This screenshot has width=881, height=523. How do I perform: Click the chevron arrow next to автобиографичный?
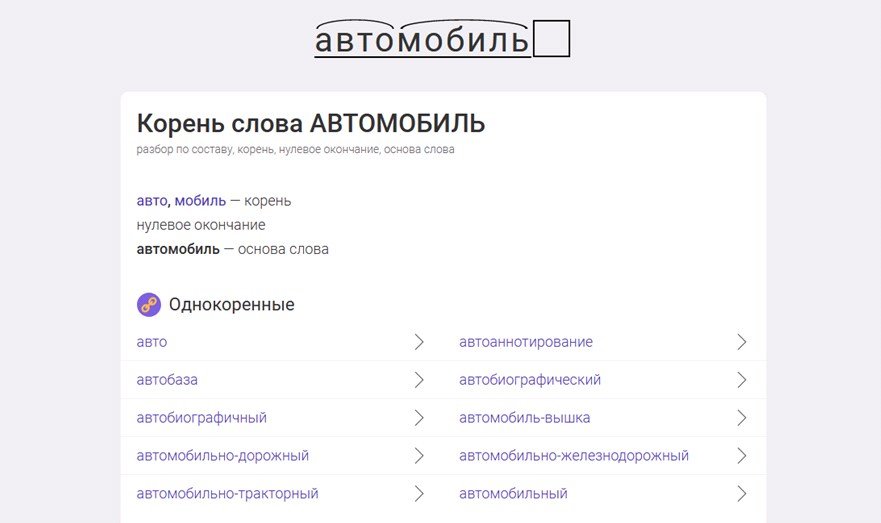[419, 417]
